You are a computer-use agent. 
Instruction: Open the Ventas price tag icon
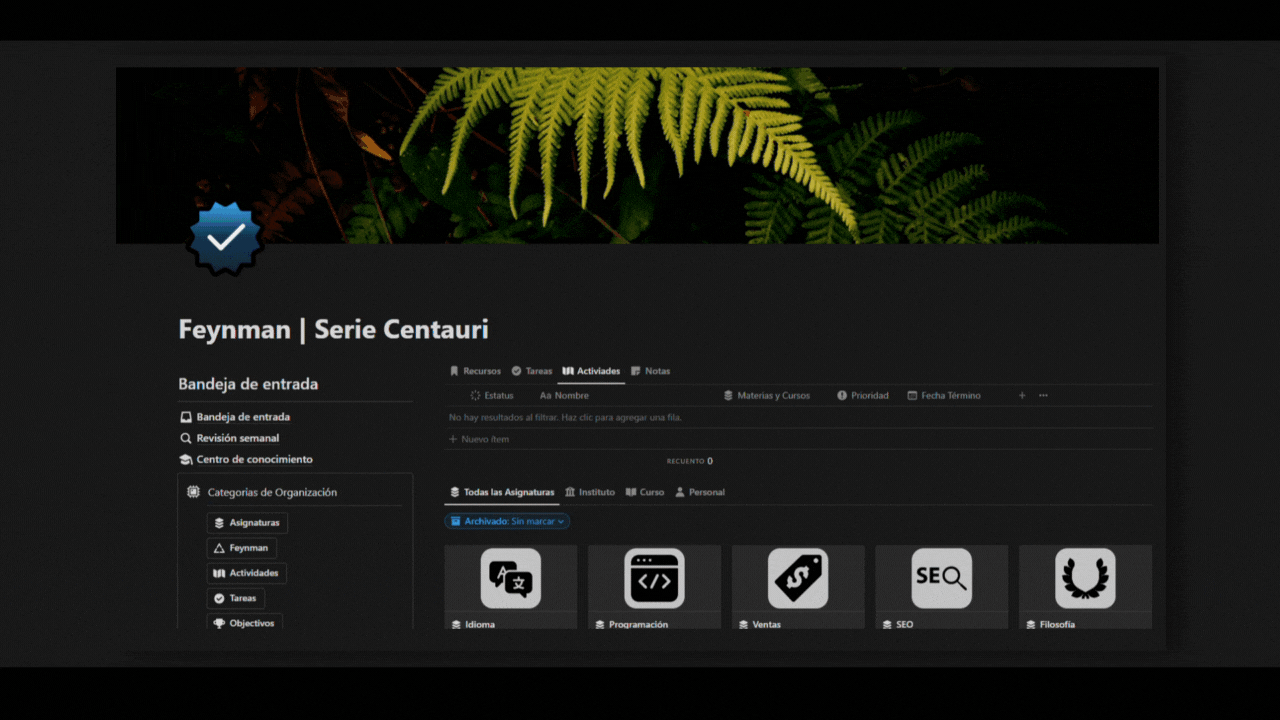point(798,578)
